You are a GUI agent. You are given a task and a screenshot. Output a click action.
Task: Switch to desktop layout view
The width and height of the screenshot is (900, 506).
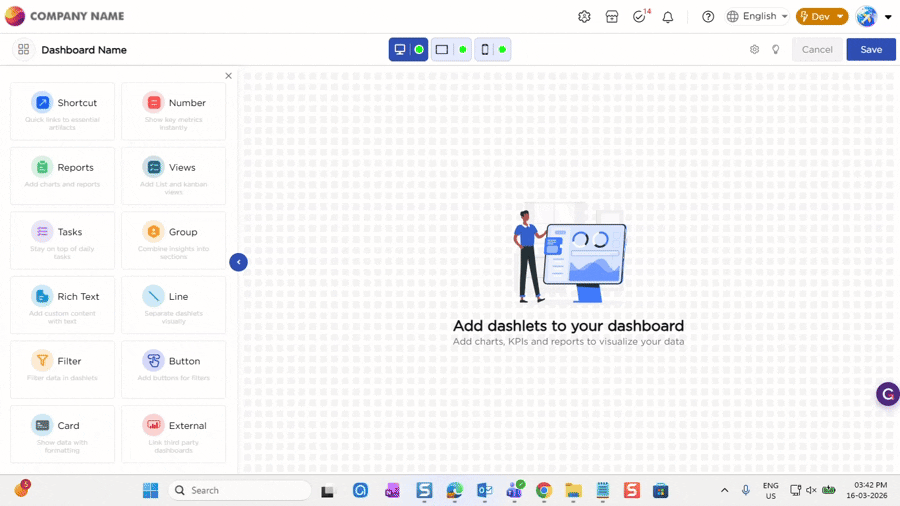tap(400, 50)
